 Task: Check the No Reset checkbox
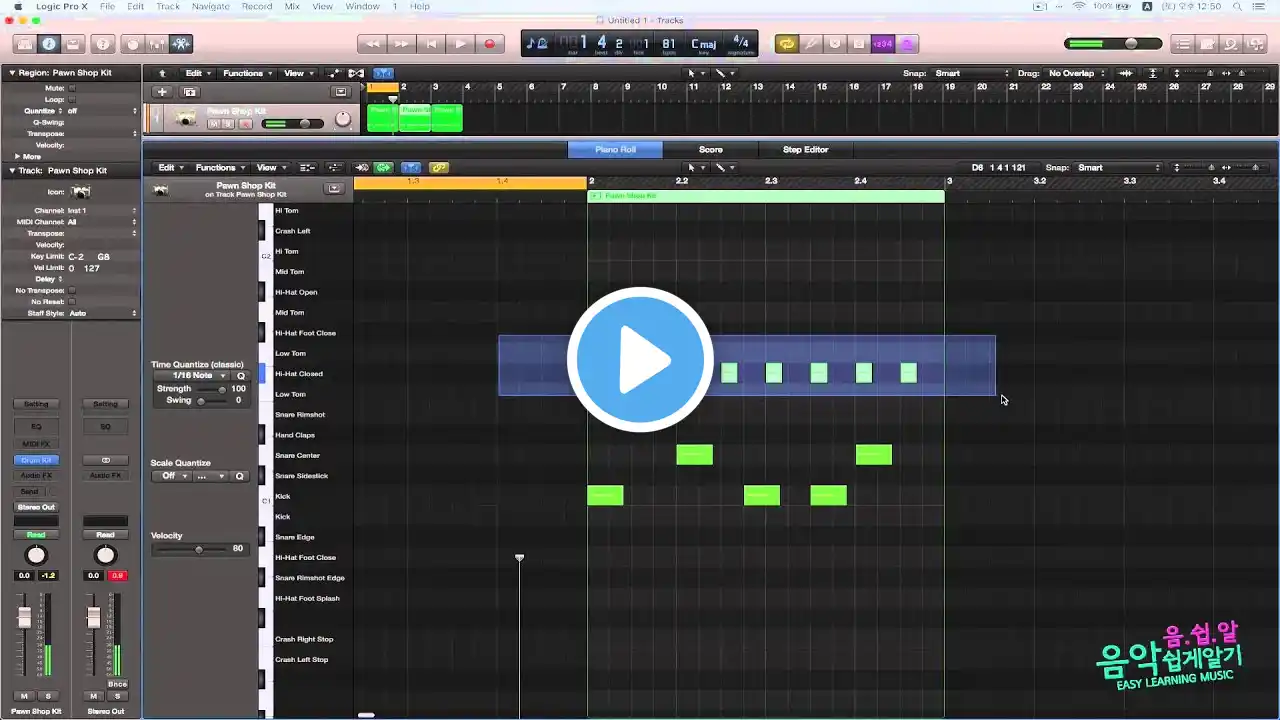72,302
